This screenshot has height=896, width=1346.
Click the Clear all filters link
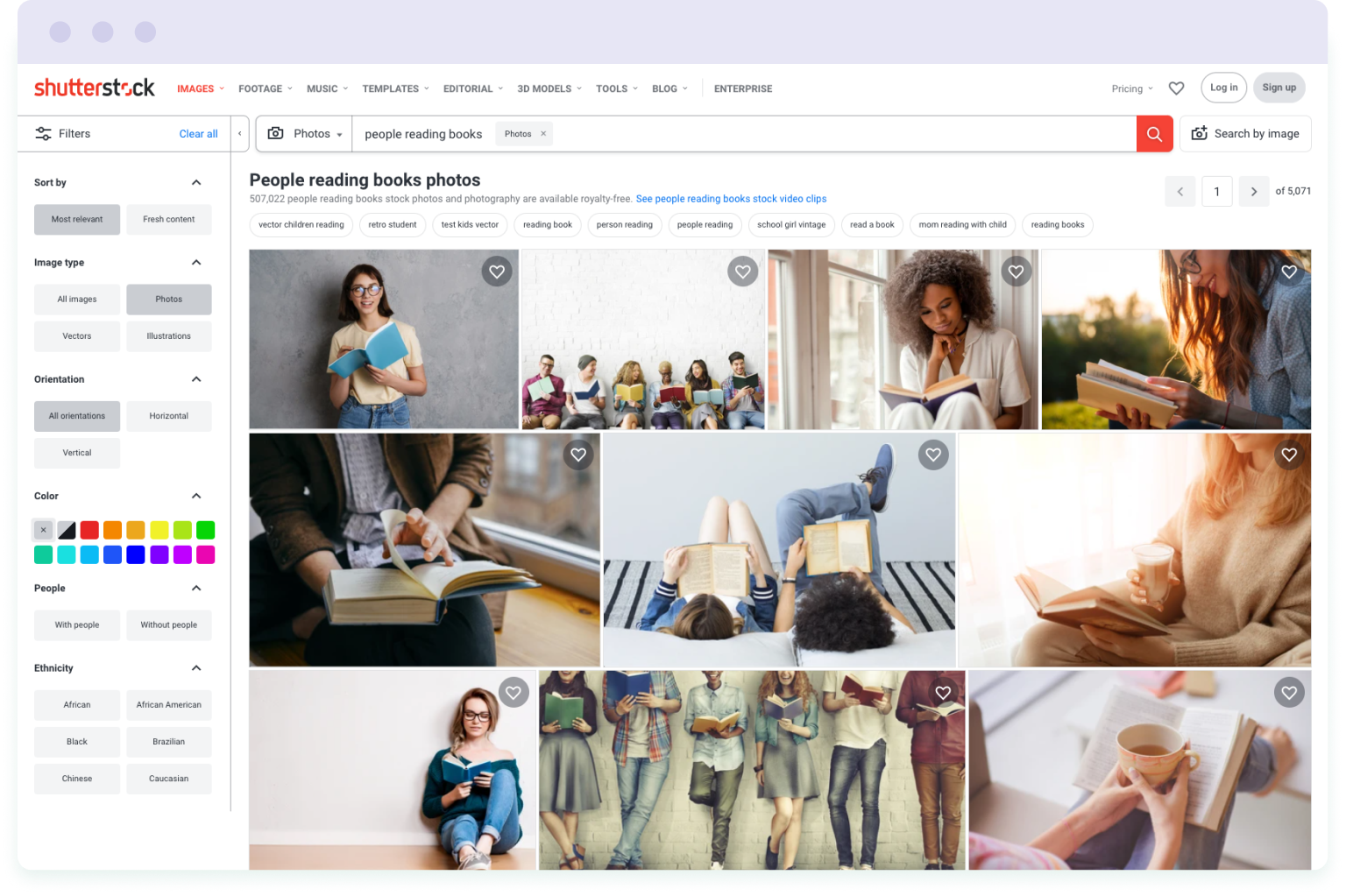click(x=198, y=133)
